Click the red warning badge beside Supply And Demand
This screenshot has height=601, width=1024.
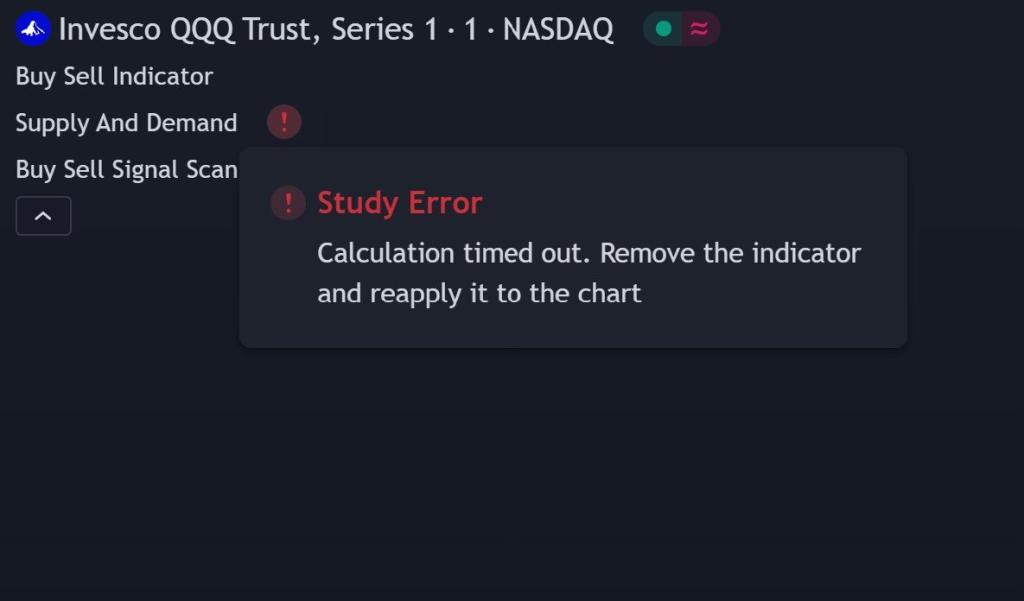click(x=284, y=122)
